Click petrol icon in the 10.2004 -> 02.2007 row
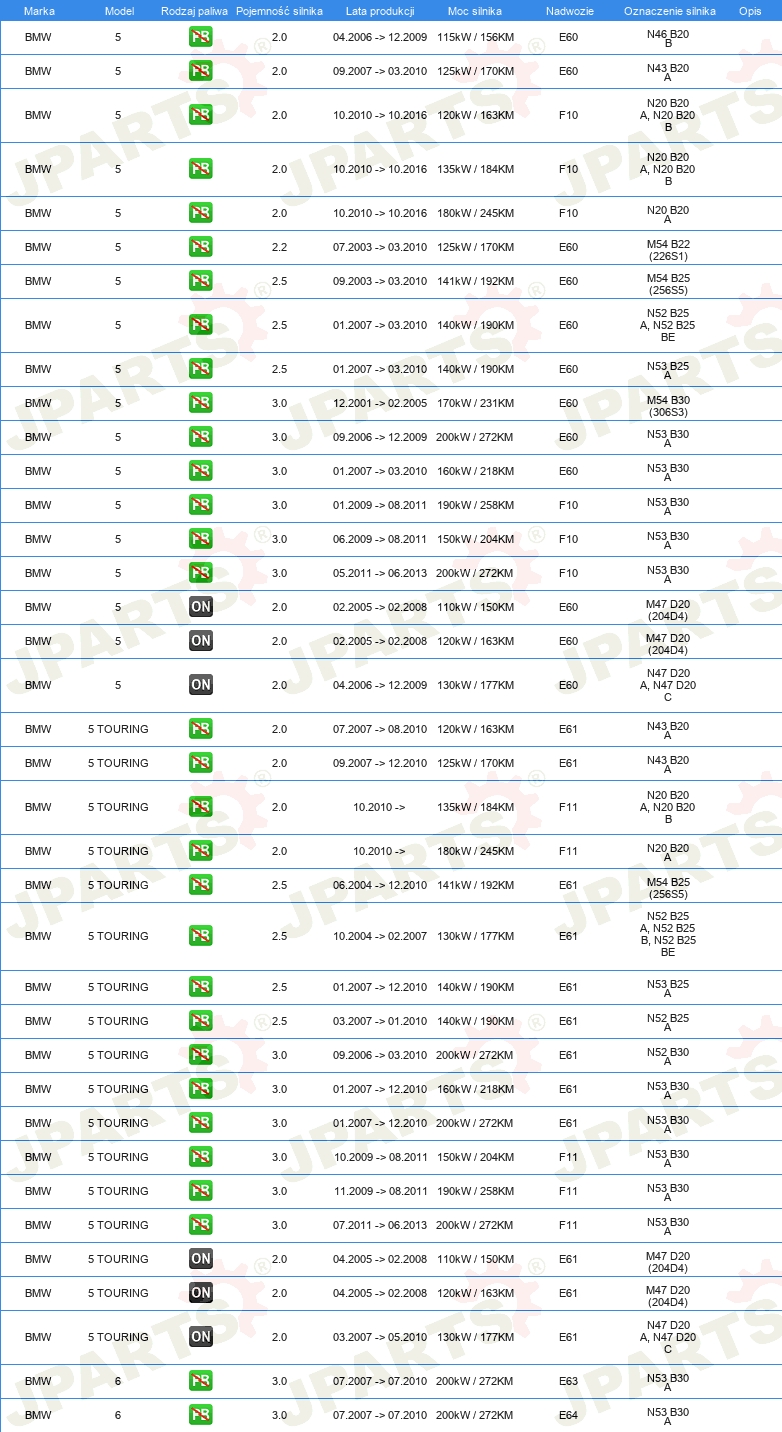Screen dimensions: 782x1432 pos(201,936)
